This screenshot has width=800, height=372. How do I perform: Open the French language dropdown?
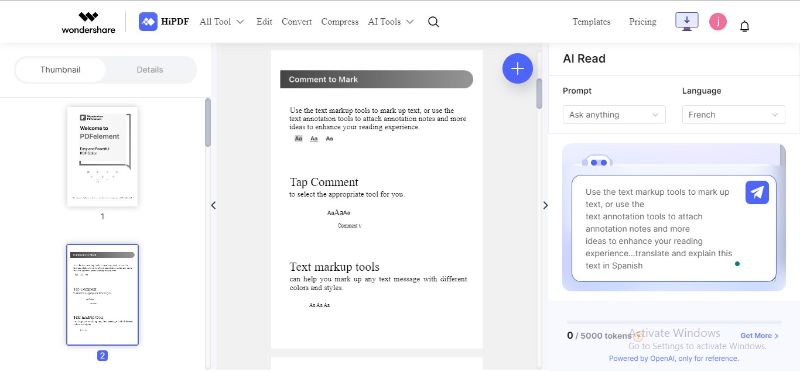(734, 115)
